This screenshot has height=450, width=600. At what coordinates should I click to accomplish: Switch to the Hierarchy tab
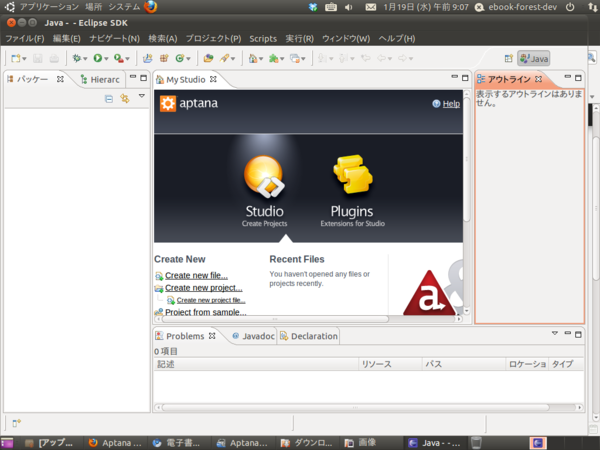point(100,80)
